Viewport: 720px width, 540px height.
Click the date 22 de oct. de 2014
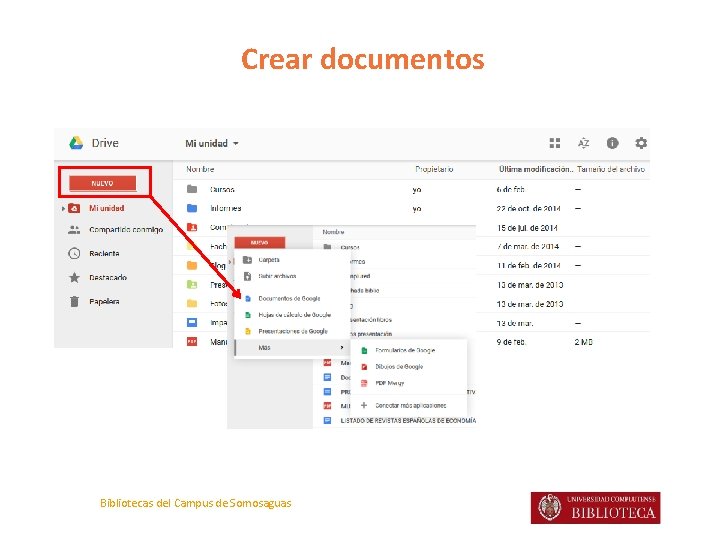529,208
